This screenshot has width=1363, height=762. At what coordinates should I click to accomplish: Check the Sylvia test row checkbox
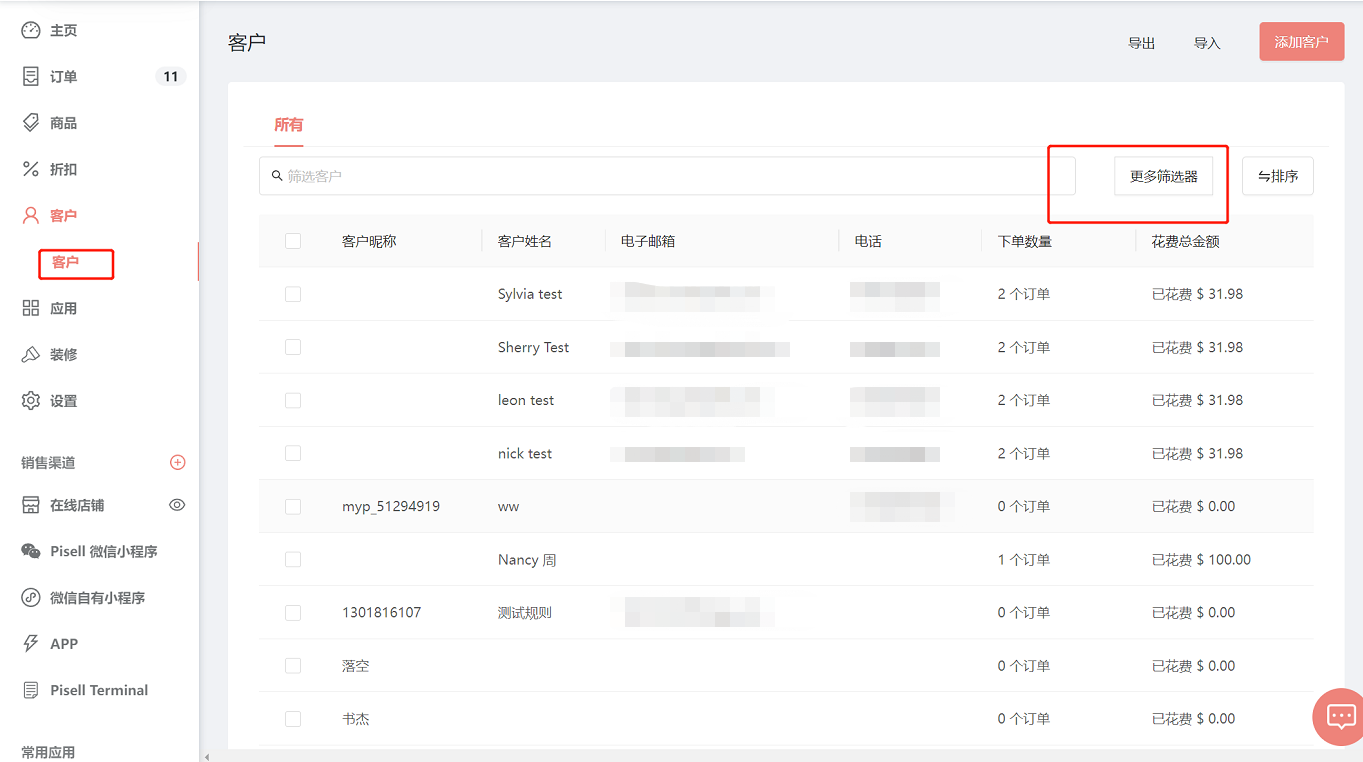pyautogui.click(x=293, y=294)
